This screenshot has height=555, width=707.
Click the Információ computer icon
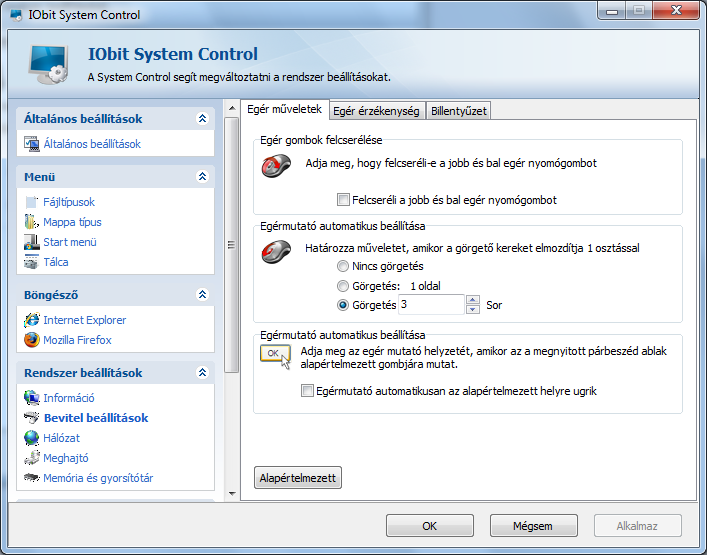[x=32, y=398]
